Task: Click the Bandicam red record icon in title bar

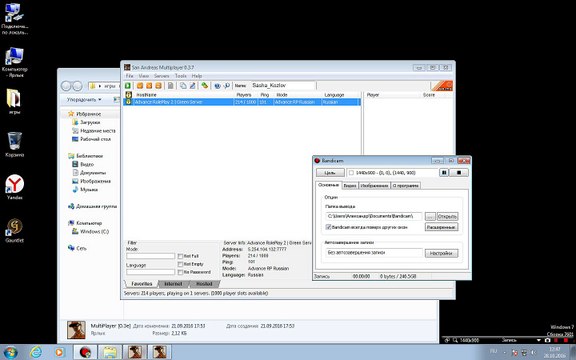Action: pos(317,161)
